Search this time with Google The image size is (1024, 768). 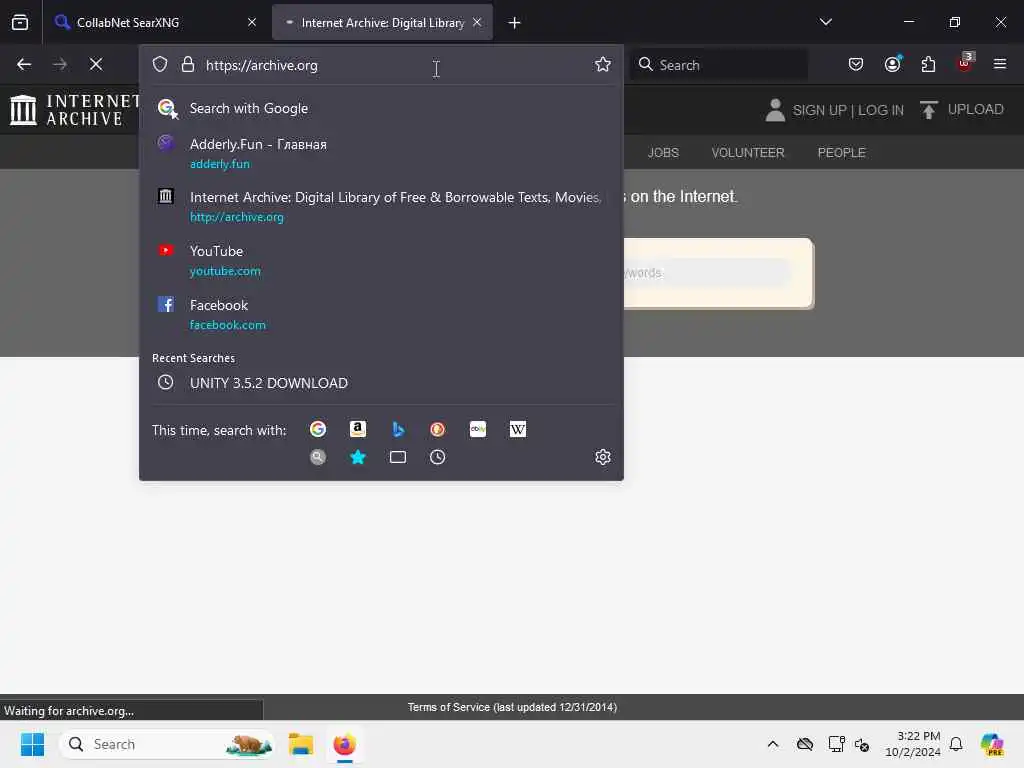318,429
